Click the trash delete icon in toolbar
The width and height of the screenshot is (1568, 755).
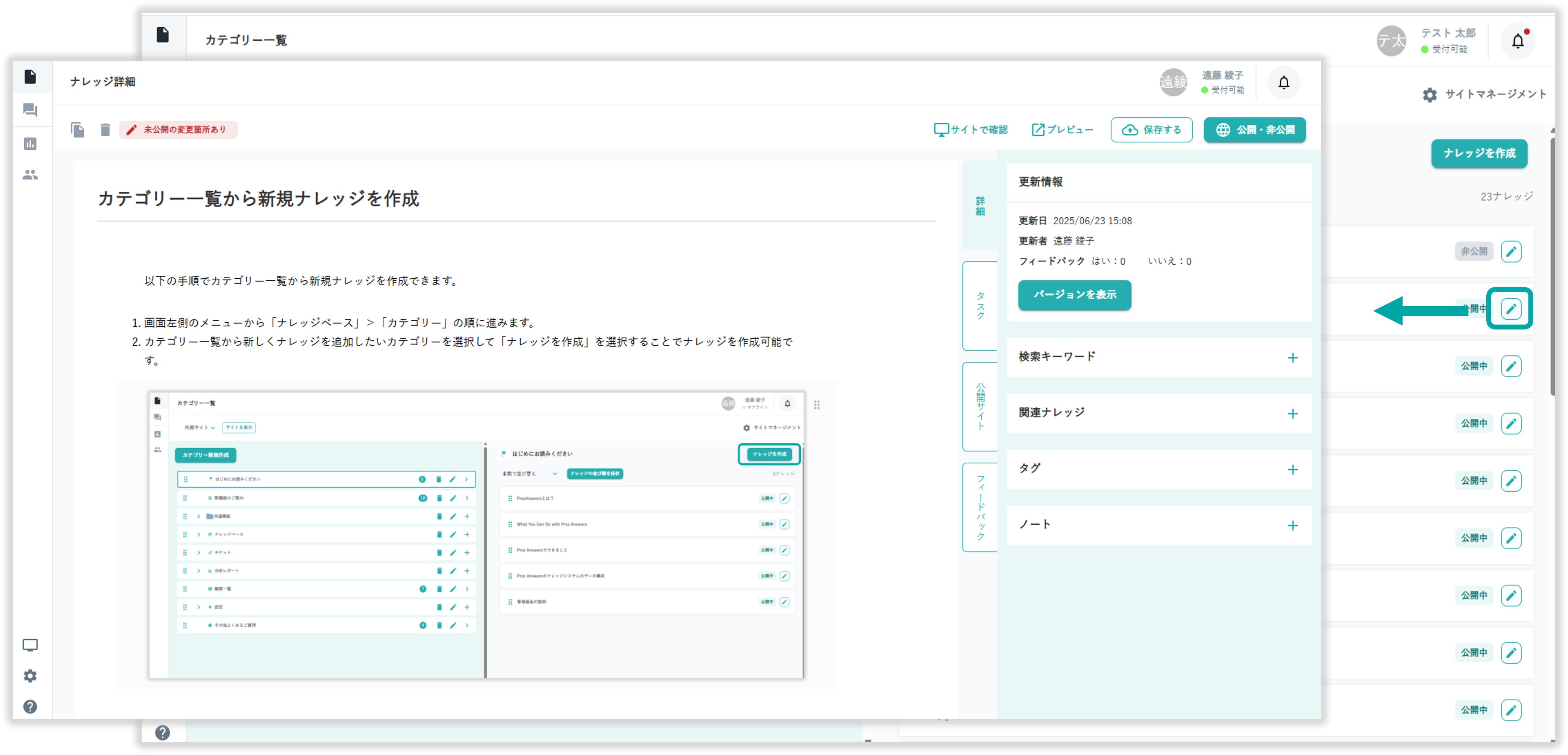(105, 130)
